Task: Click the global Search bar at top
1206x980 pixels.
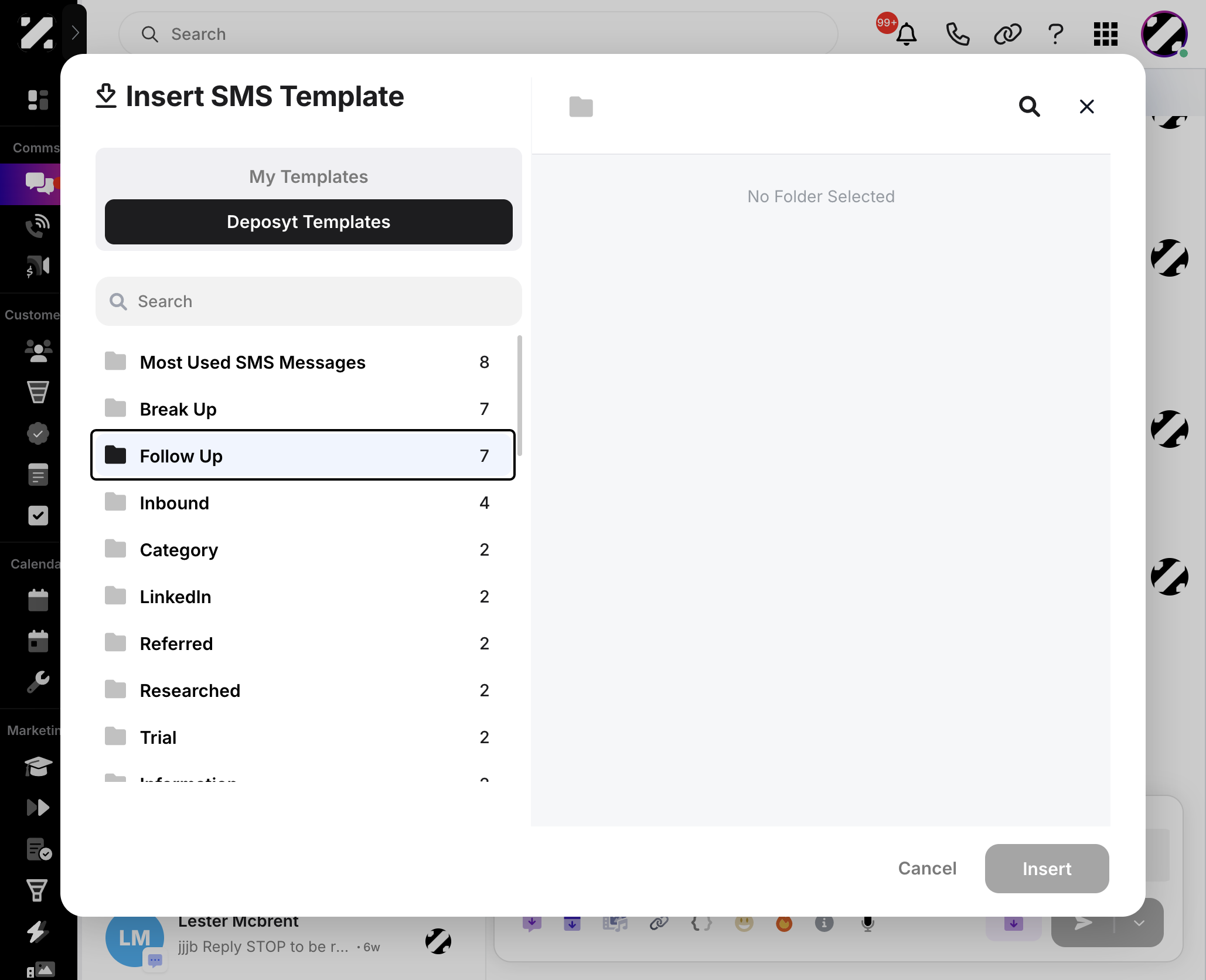Action: pyautogui.click(x=478, y=34)
